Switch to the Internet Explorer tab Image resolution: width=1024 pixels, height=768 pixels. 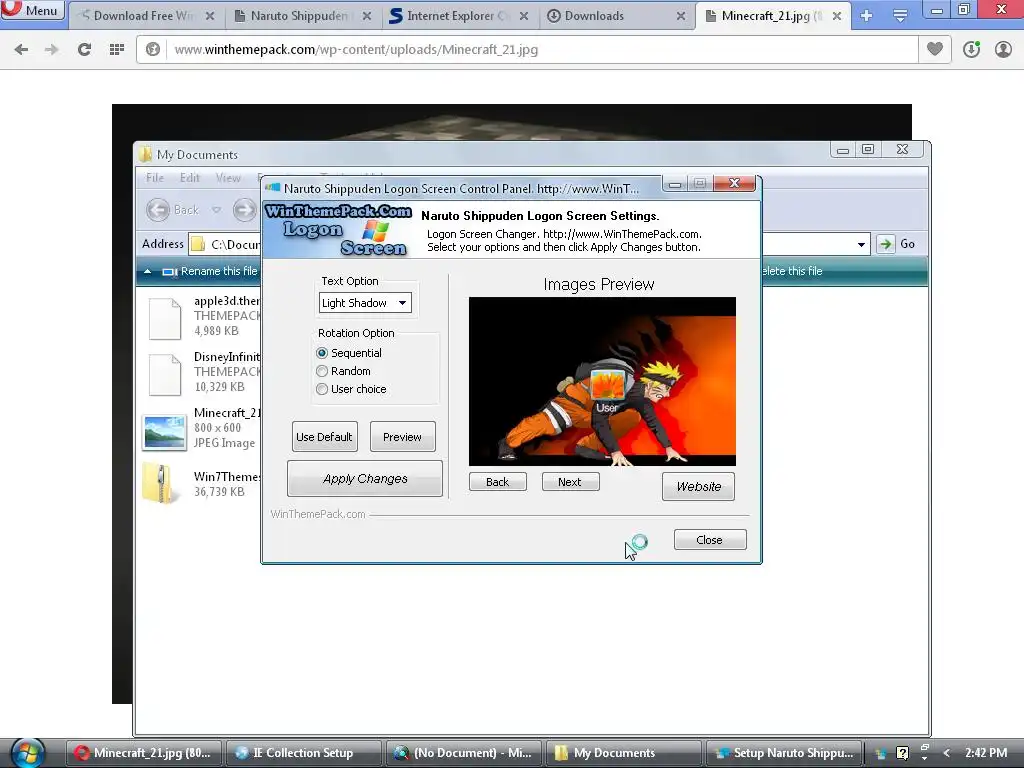click(458, 16)
